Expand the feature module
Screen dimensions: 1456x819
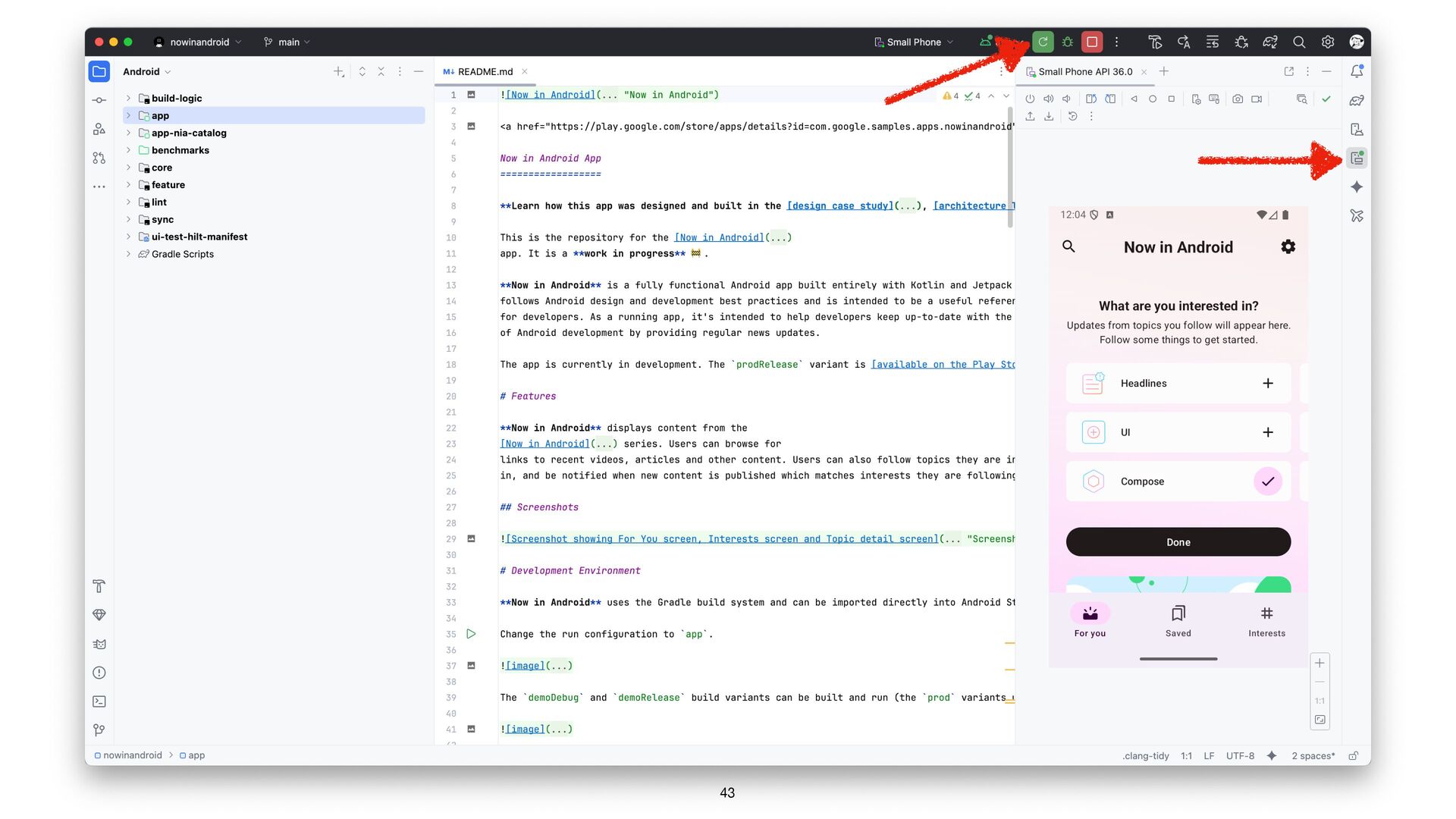(x=128, y=185)
